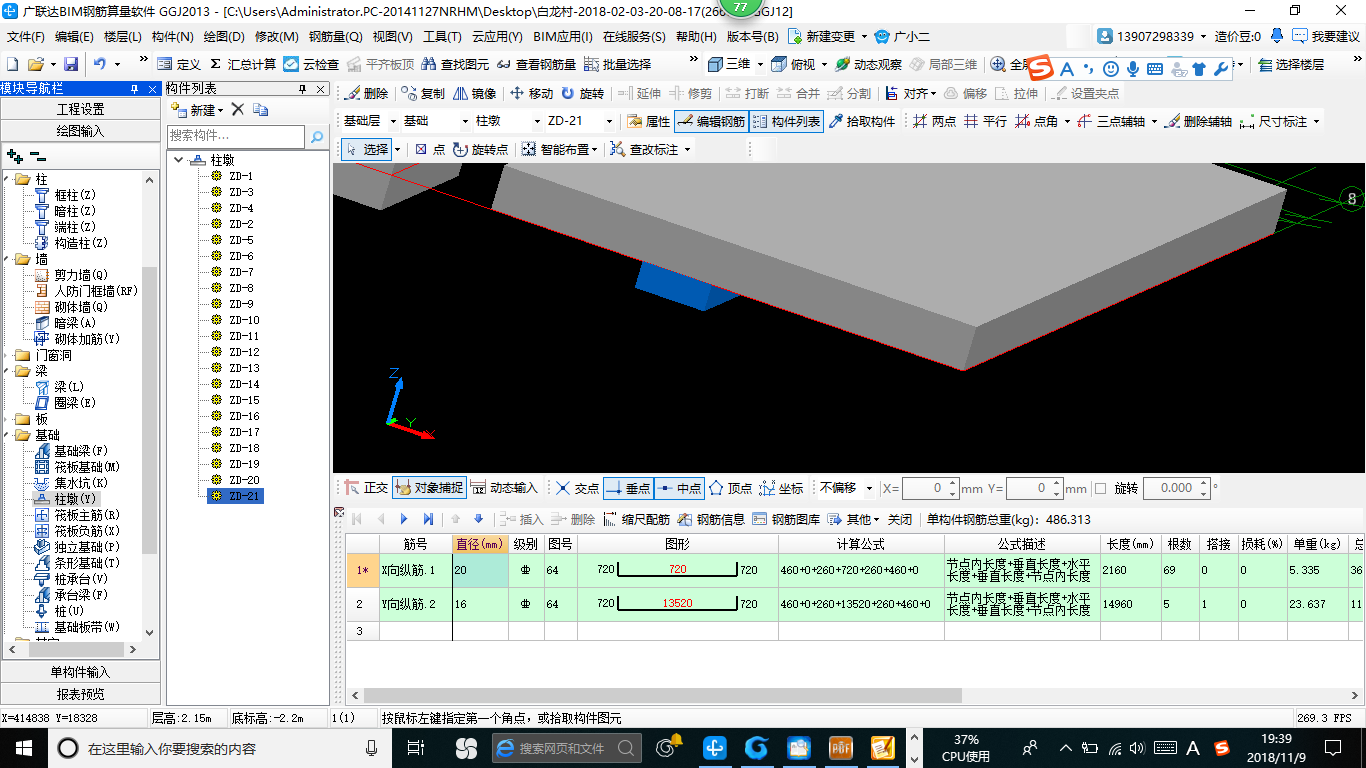1366x768 pixels.
Task: Click the 搜索构件 search input field
Action: coord(236,136)
